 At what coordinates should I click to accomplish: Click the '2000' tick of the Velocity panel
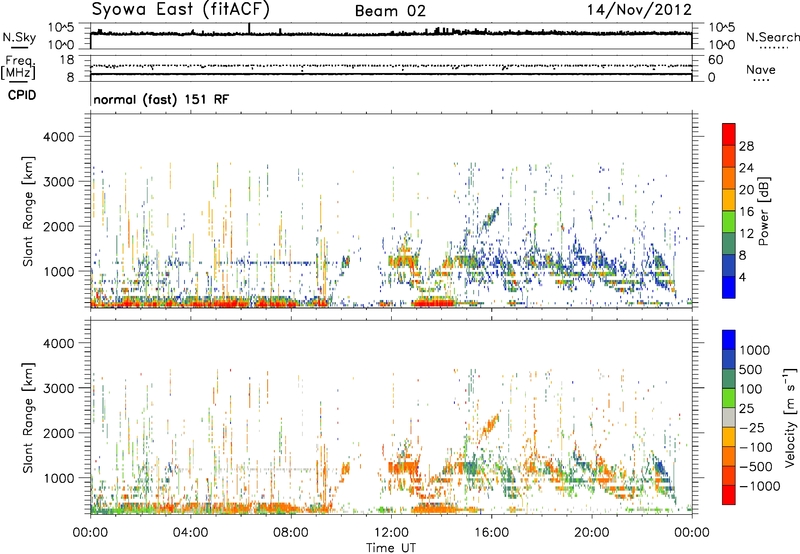(x=59, y=433)
